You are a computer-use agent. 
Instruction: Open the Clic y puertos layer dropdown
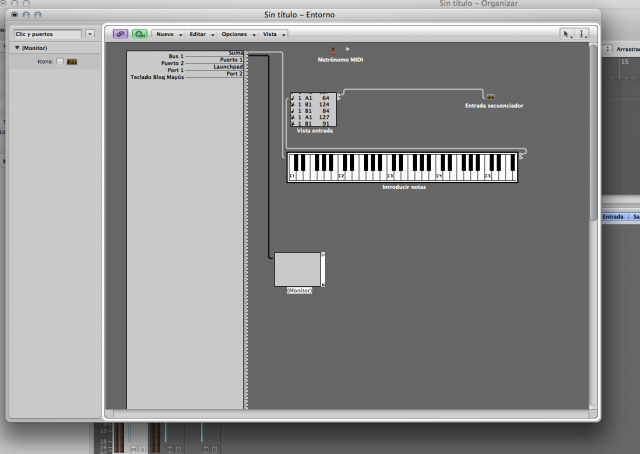pyautogui.click(x=46, y=34)
